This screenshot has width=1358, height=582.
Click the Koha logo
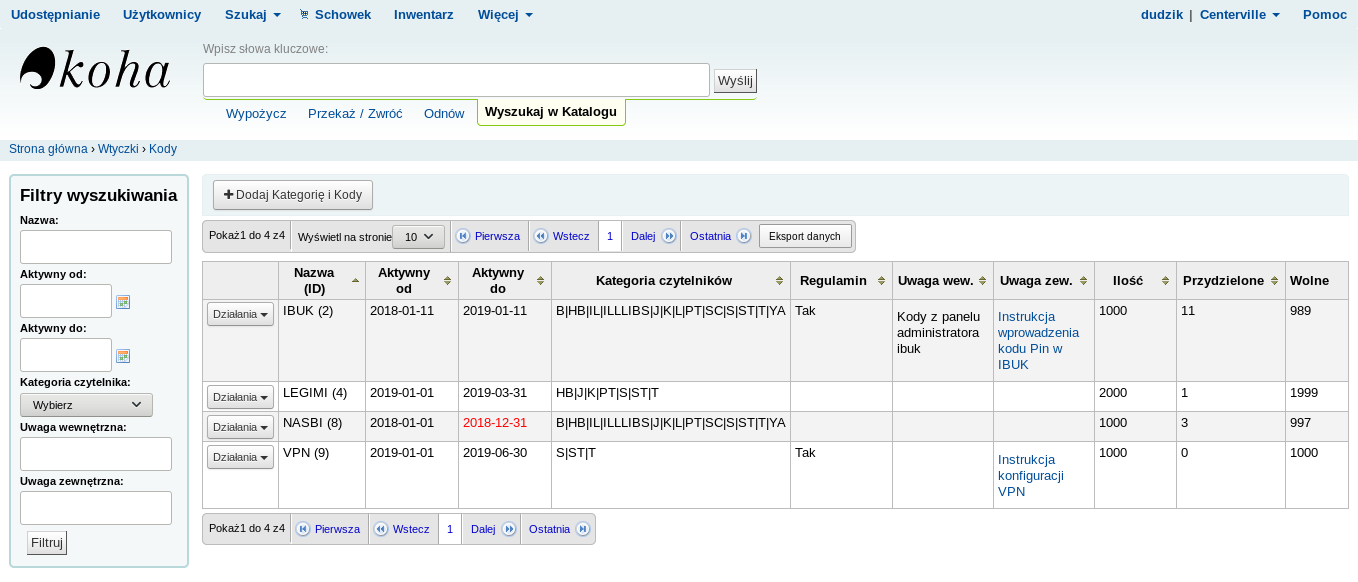(x=95, y=70)
